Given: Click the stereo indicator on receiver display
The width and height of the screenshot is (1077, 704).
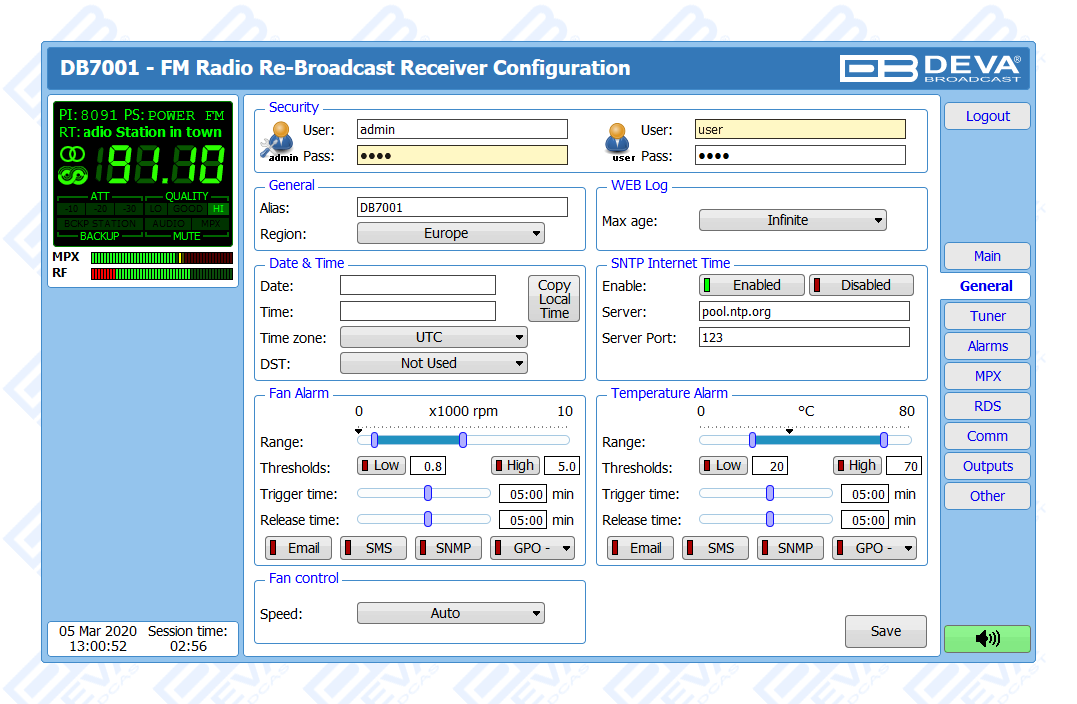Looking at the screenshot, I should click(73, 154).
